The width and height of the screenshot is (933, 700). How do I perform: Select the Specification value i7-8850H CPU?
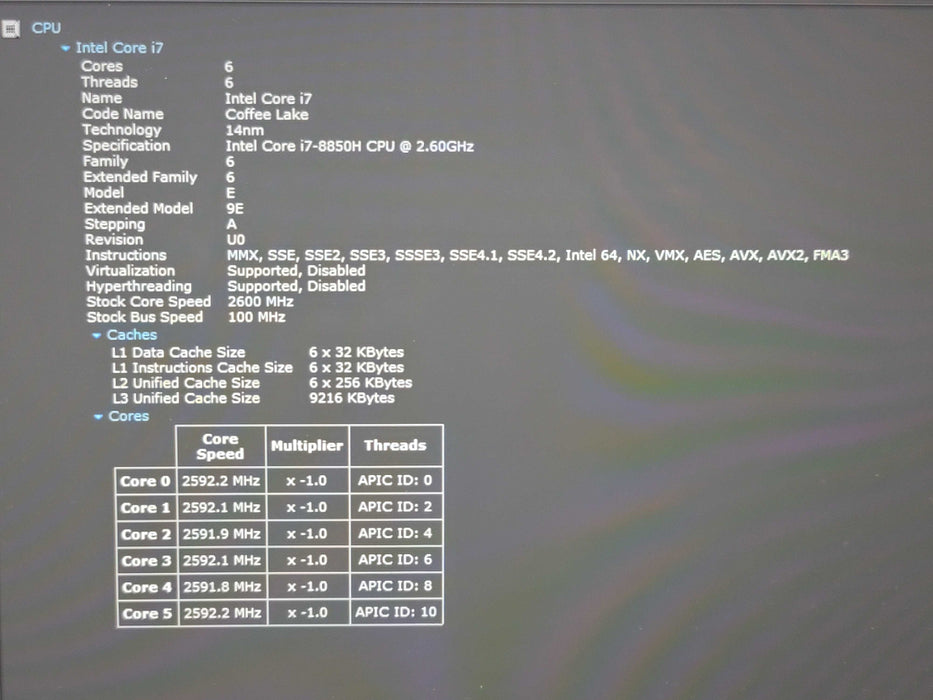350,146
